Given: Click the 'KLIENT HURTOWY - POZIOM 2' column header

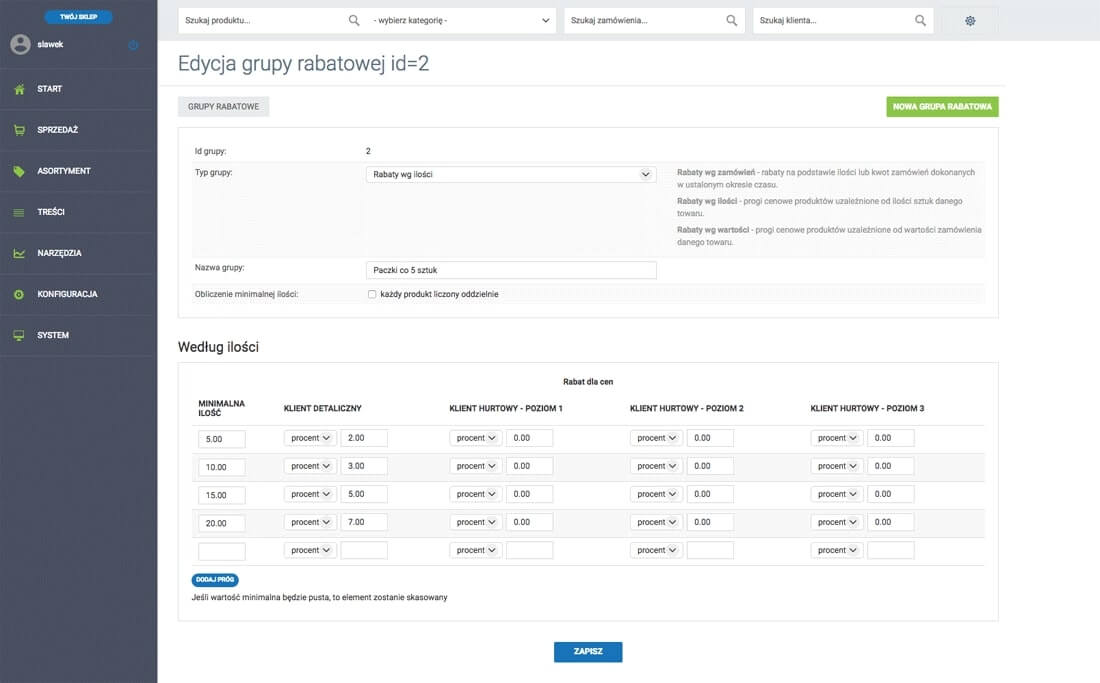Looking at the screenshot, I should coord(687,408).
